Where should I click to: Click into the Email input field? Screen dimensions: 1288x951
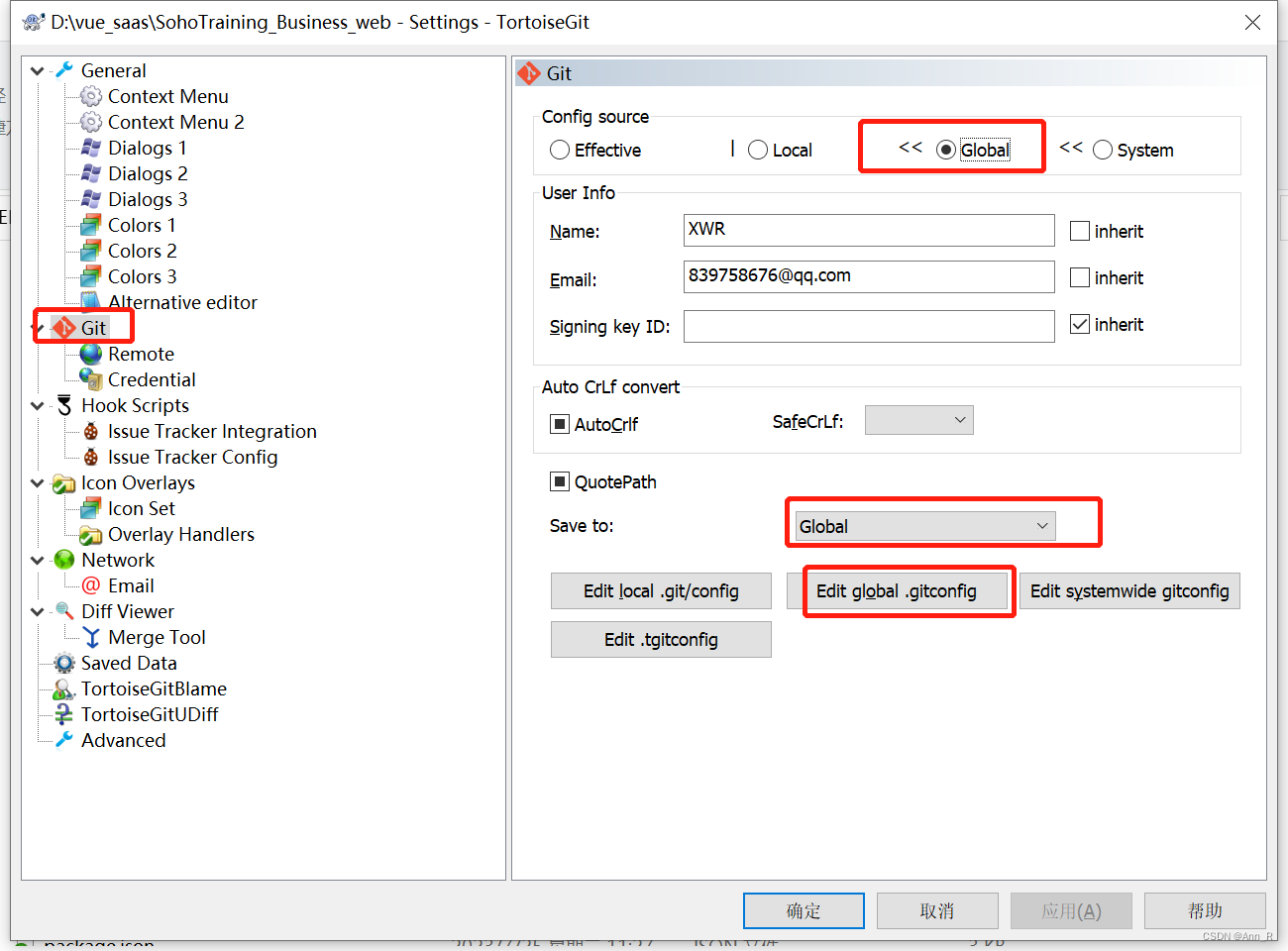(869, 276)
